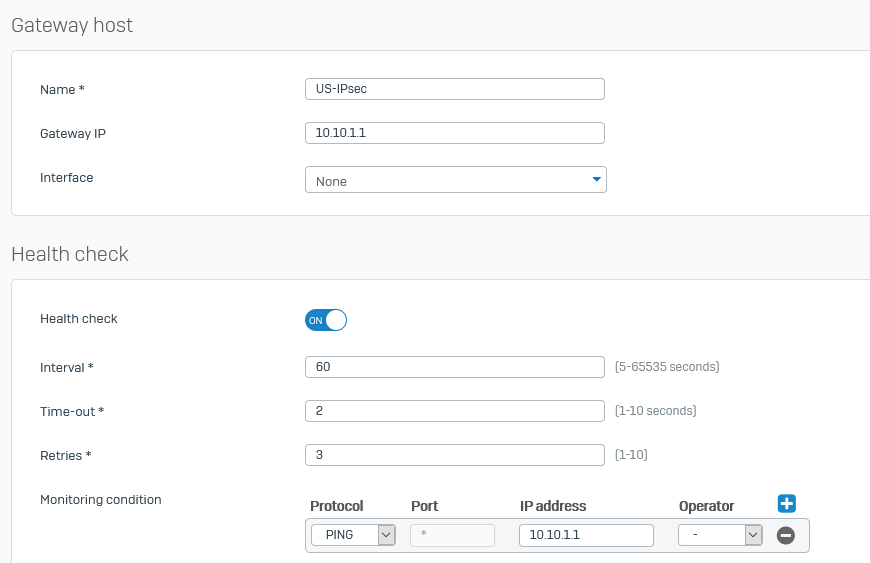
Task: Remove the PING monitoring condition row
Action: (785, 535)
